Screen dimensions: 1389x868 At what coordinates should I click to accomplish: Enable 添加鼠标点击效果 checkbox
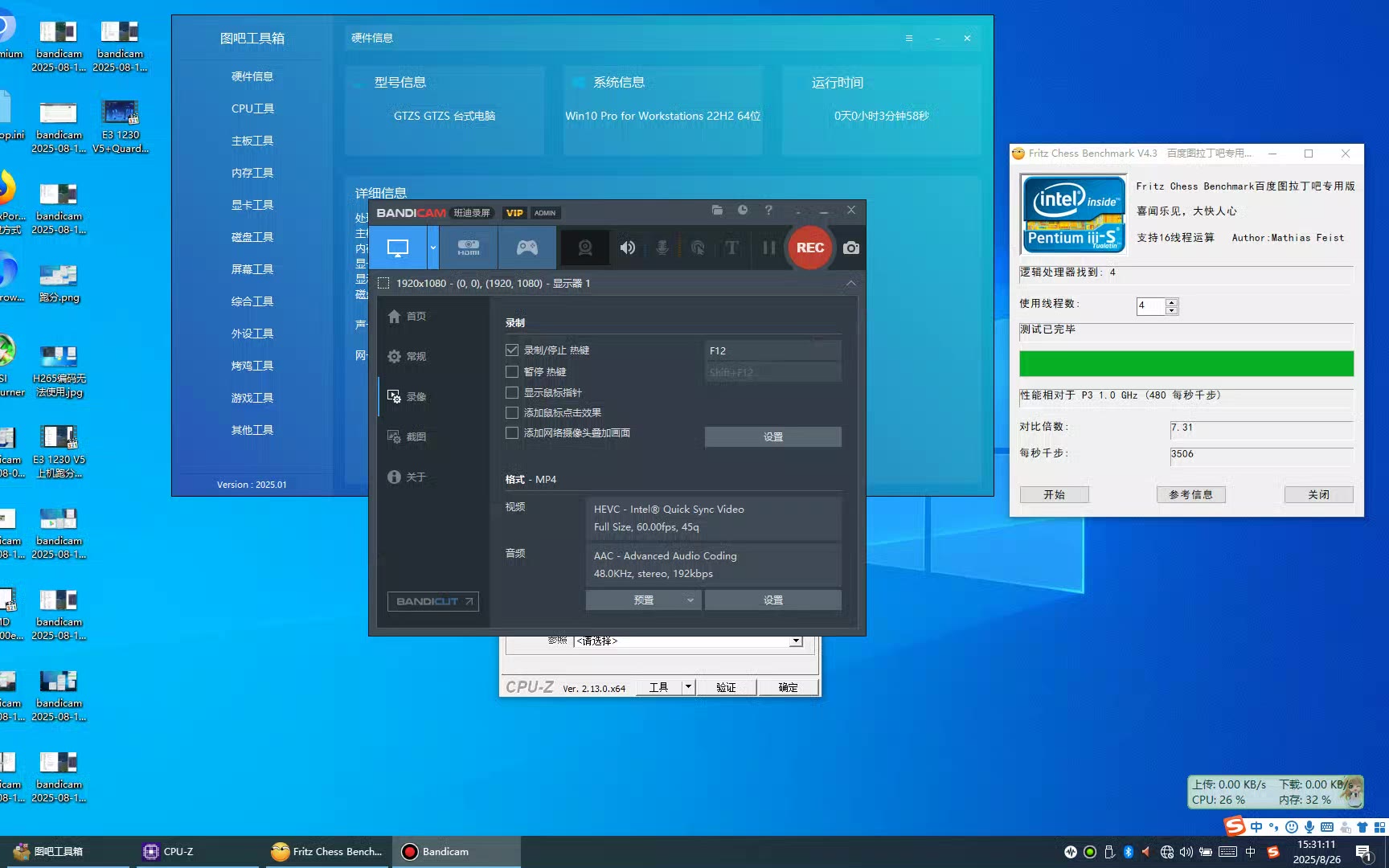point(512,413)
